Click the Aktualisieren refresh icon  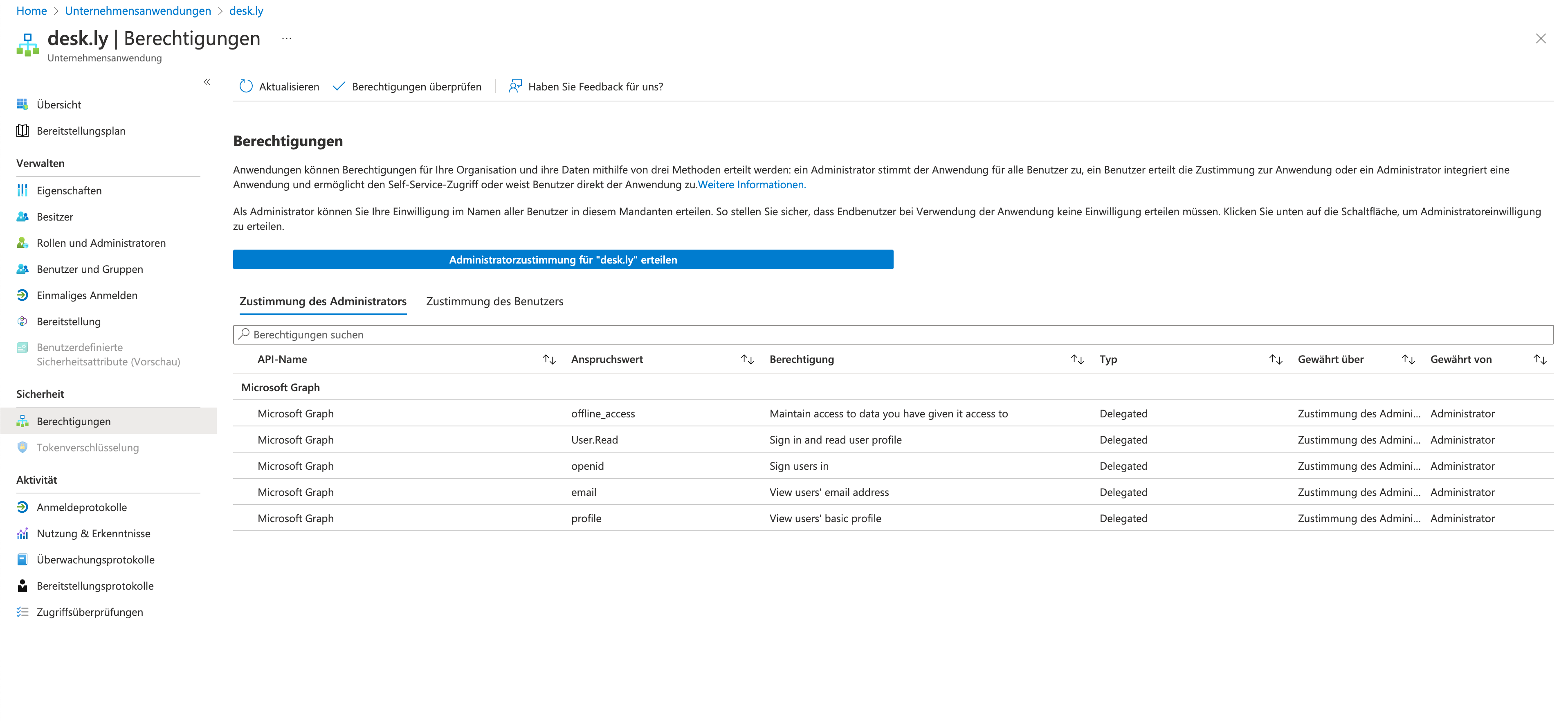point(246,86)
